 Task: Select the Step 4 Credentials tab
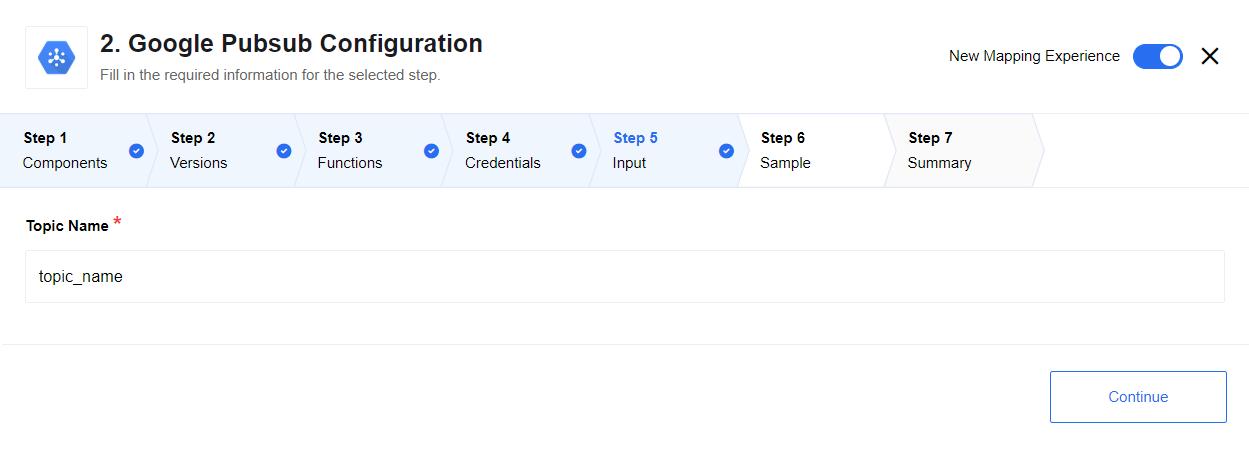pos(517,151)
